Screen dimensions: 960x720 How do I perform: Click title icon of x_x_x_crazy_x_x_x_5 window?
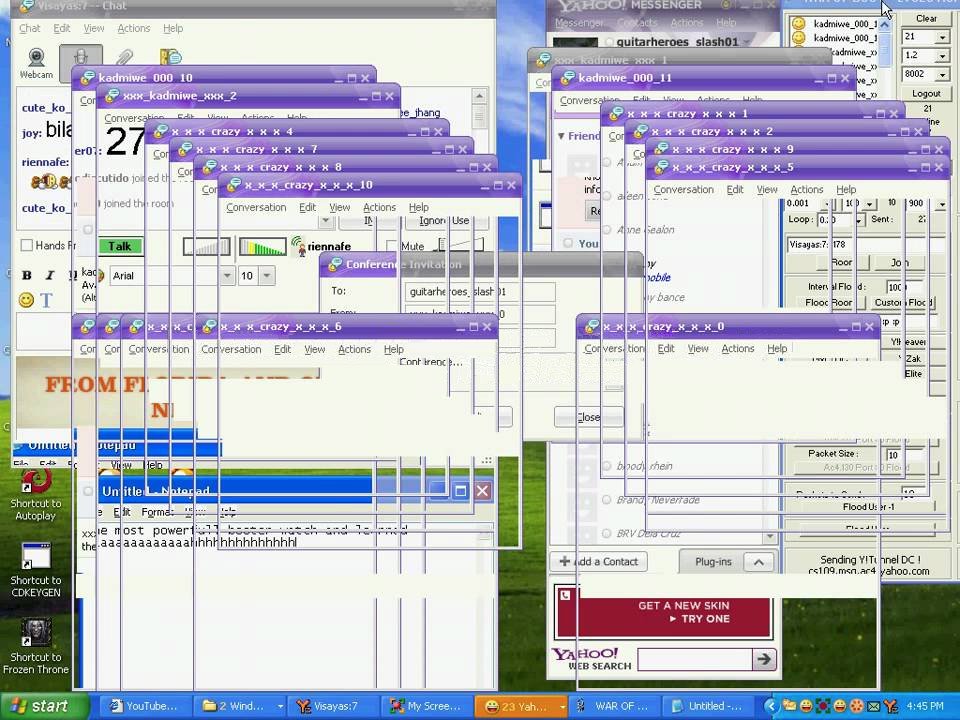661,167
